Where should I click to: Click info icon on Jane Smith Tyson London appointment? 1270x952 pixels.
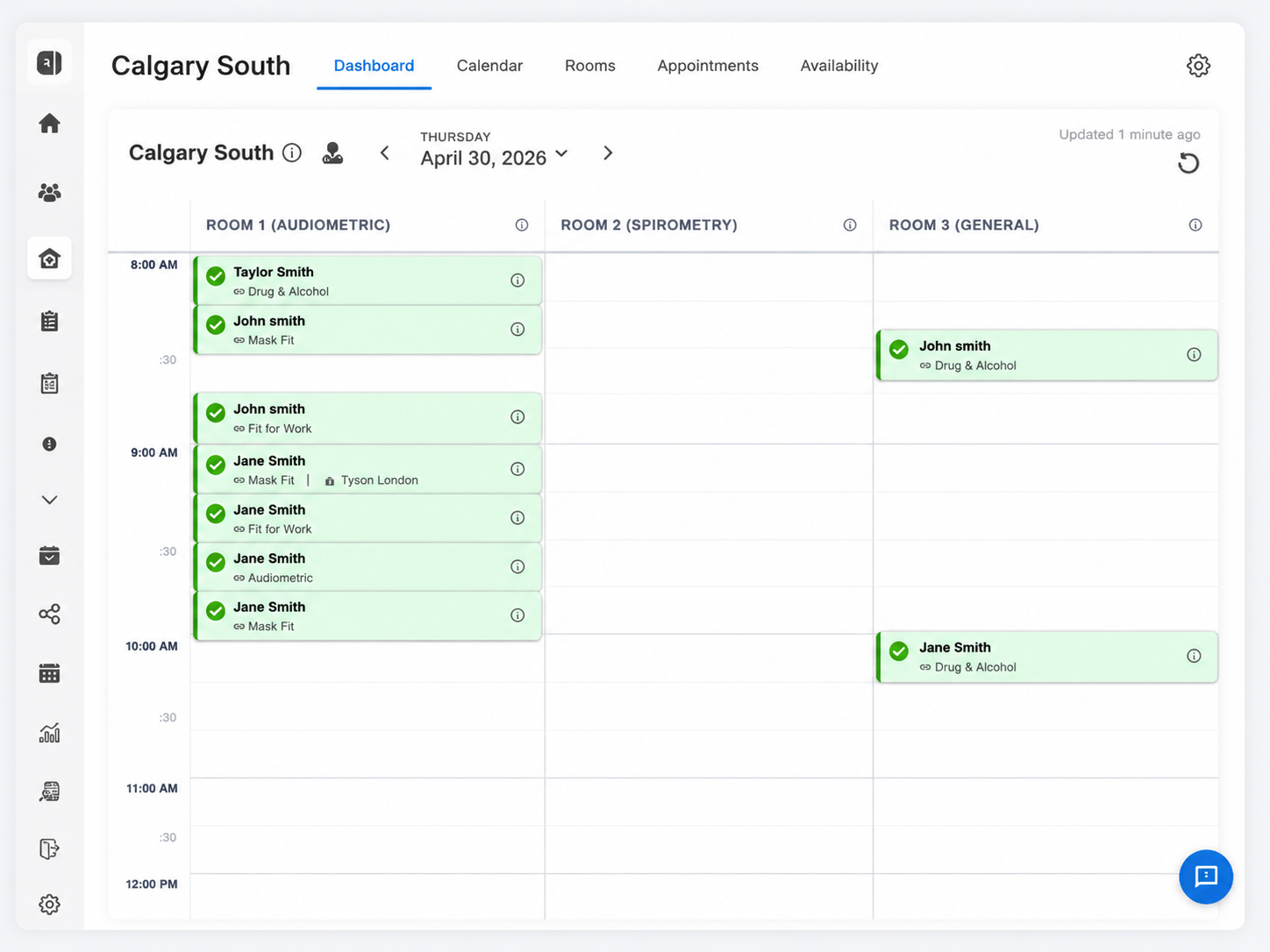[x=517, y=469]
